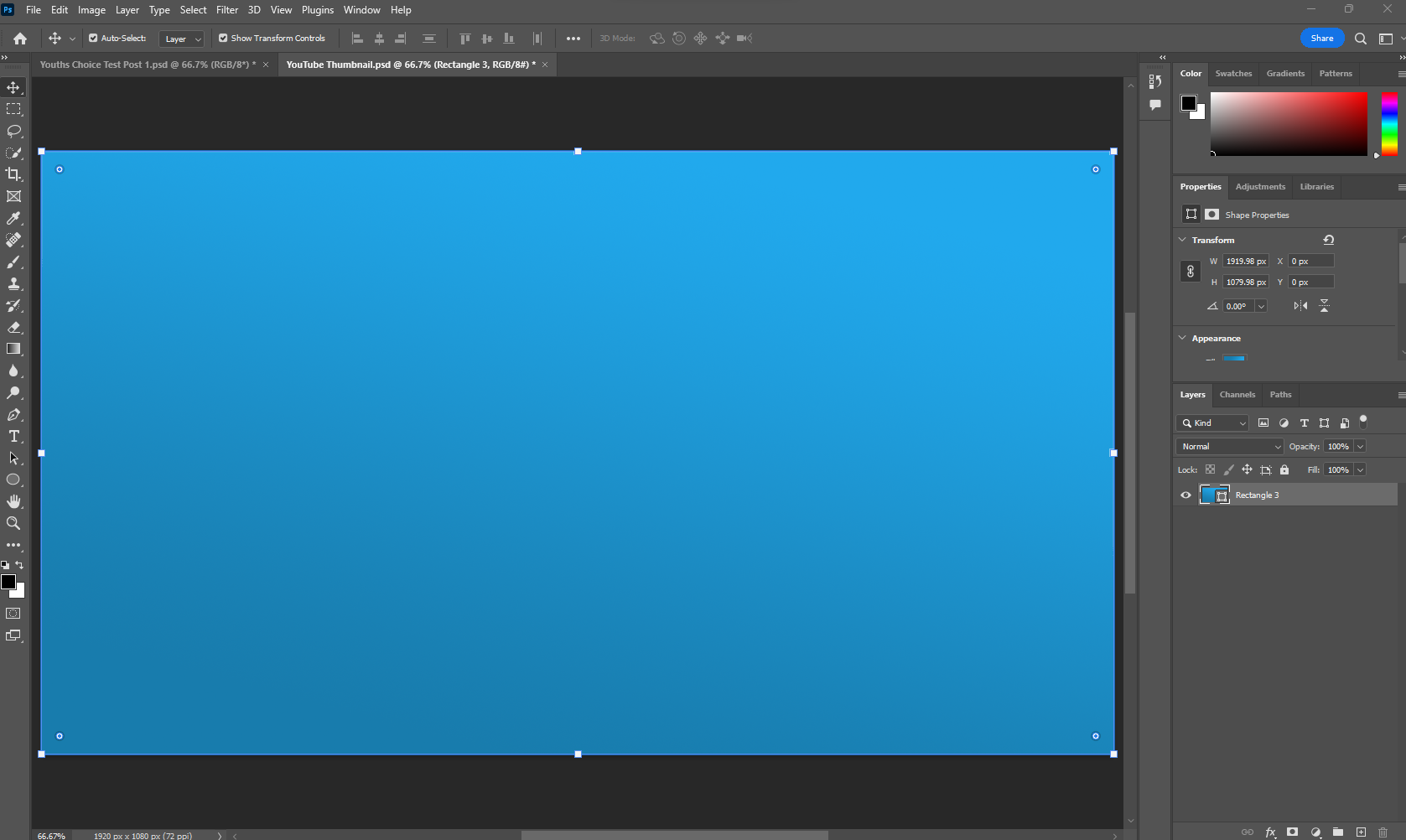Open the Filter menu
This screenshot has width=1406, height=840.
[x=227, y=10]
